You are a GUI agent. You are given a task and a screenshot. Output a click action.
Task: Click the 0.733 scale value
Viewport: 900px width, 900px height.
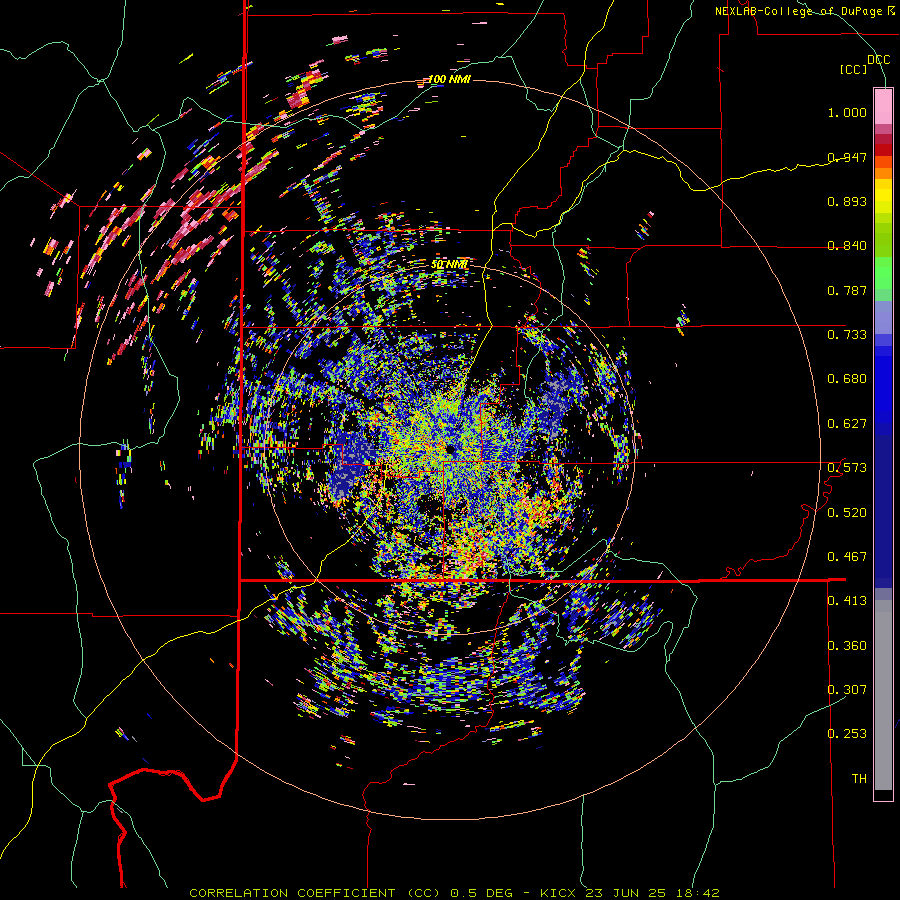tap(847, 335)
